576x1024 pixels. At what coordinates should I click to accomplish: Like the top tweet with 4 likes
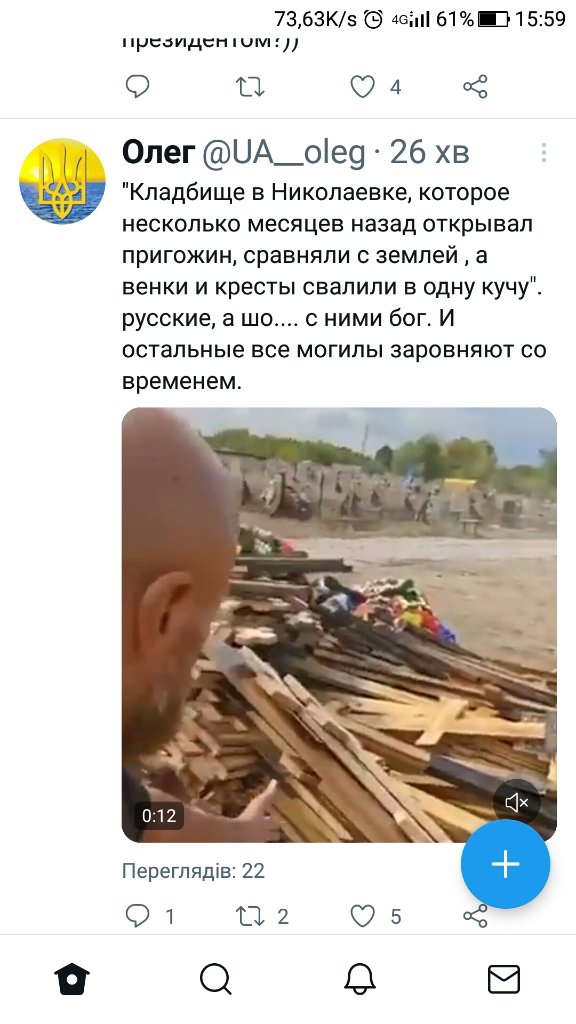click(363, 86)
